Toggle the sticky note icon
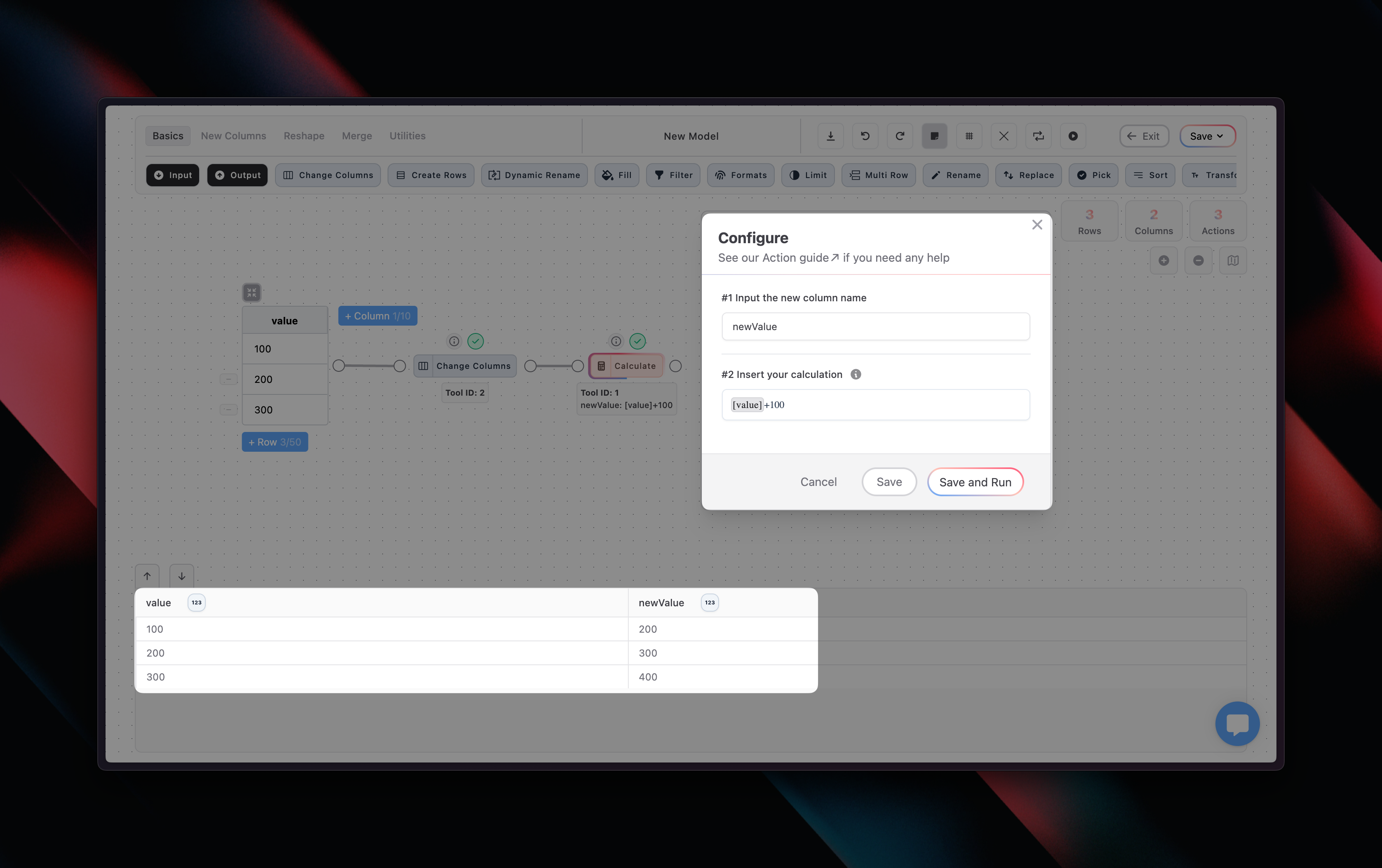The height and width of the screenshot is (868, 1382). coord(934,136)
